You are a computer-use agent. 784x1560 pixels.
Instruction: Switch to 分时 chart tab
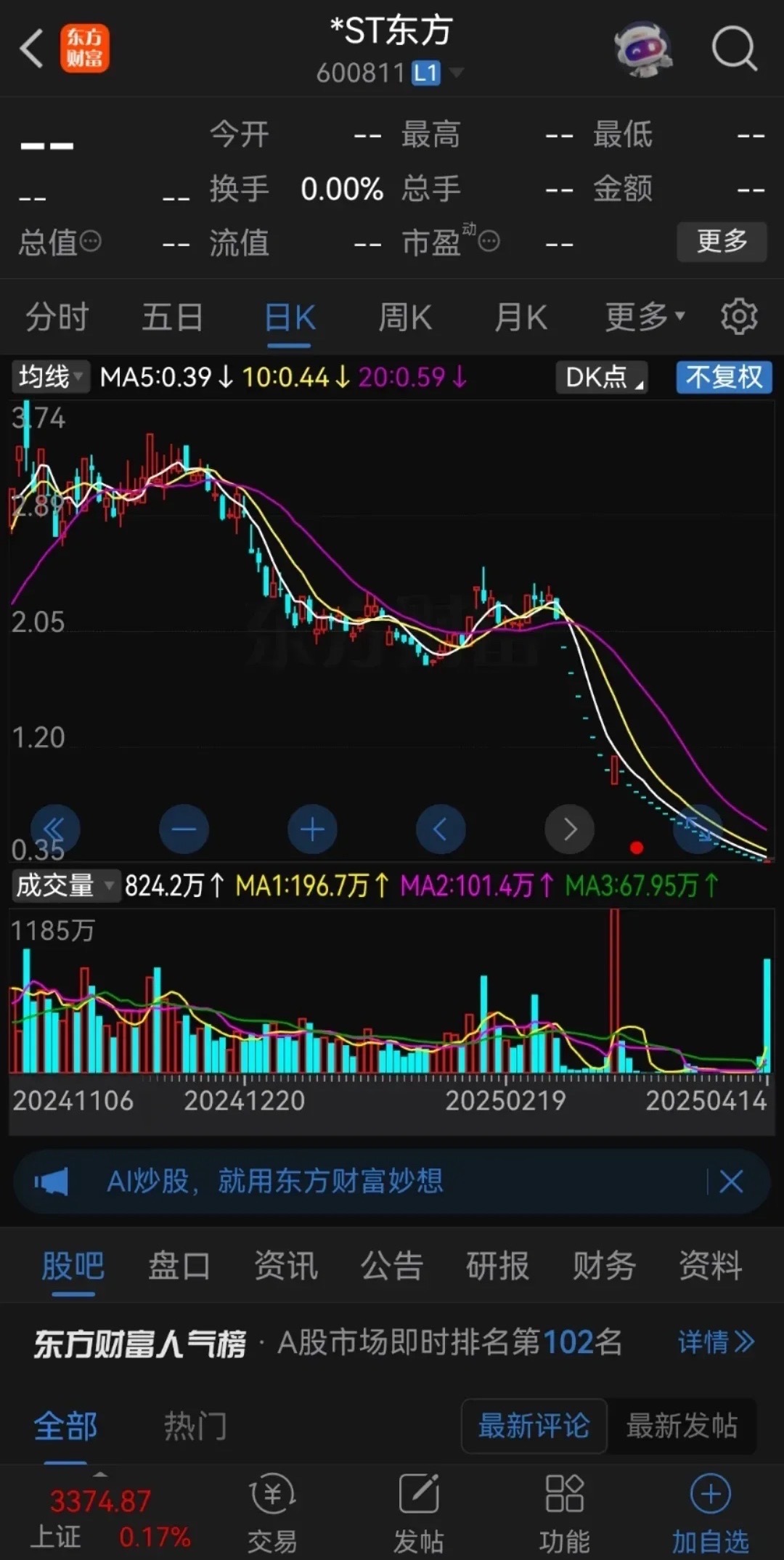tap(57, 317)
